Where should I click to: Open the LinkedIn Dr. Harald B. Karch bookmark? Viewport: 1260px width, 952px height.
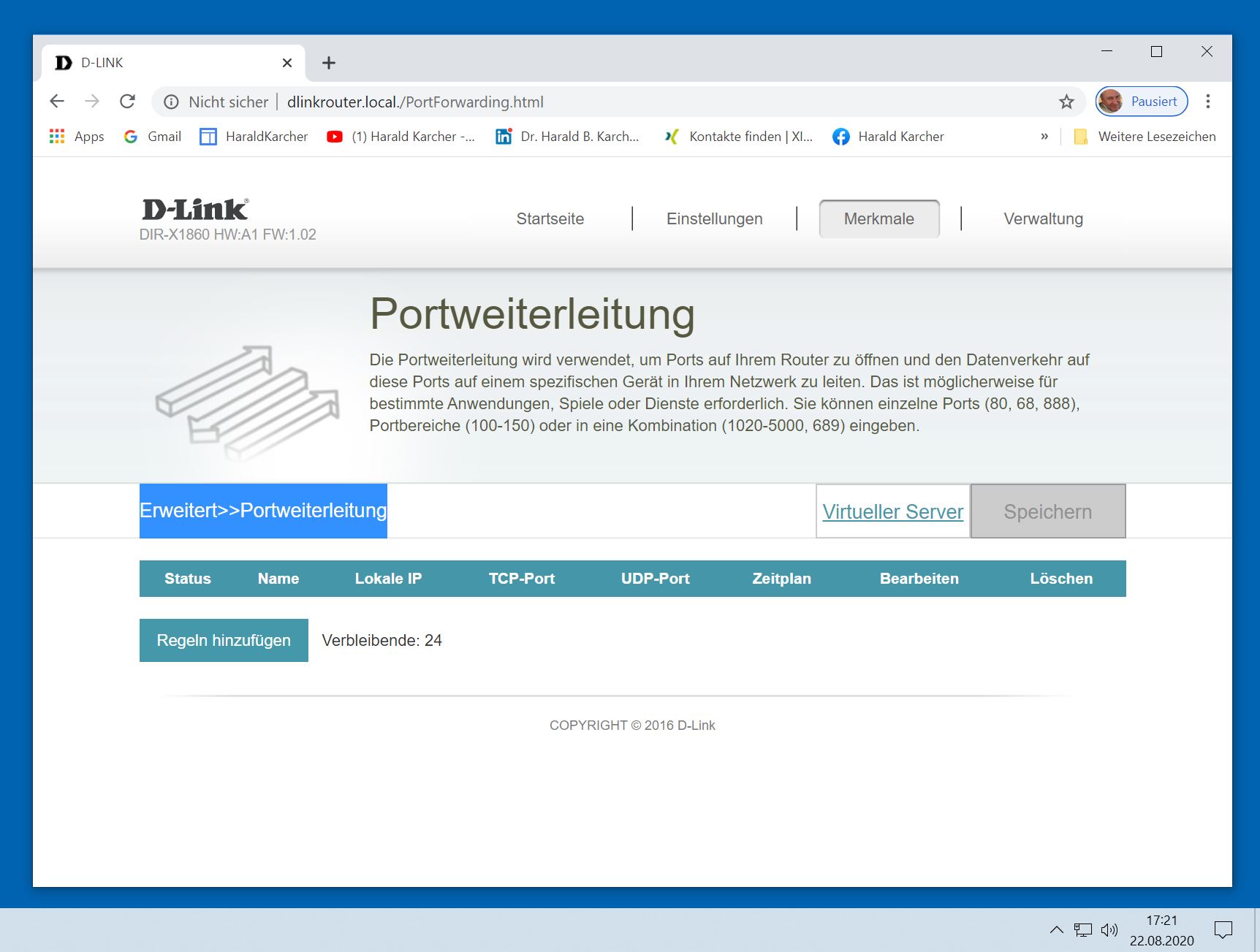(567, 137)
